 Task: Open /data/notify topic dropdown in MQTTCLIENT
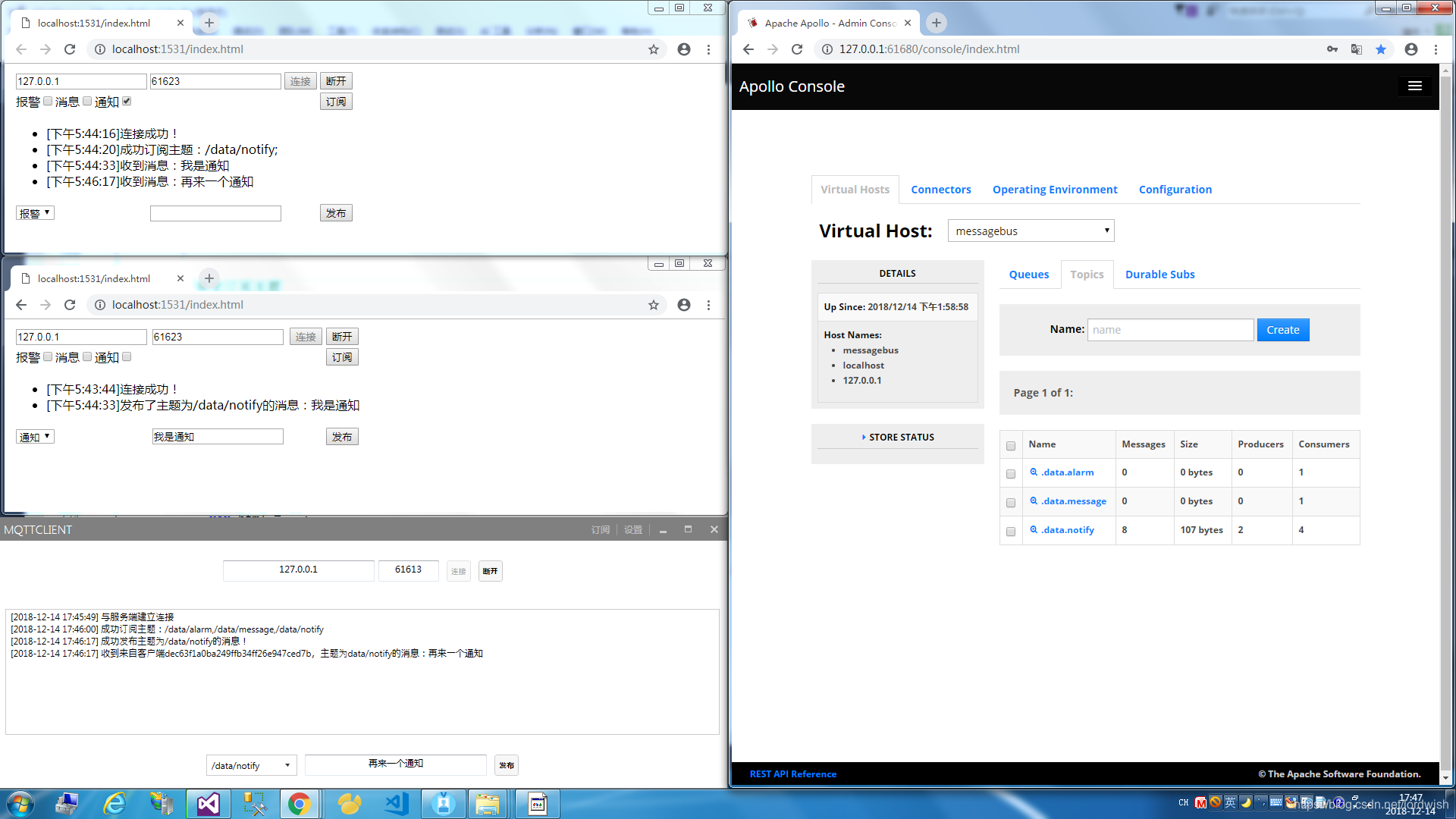point(251,766)
